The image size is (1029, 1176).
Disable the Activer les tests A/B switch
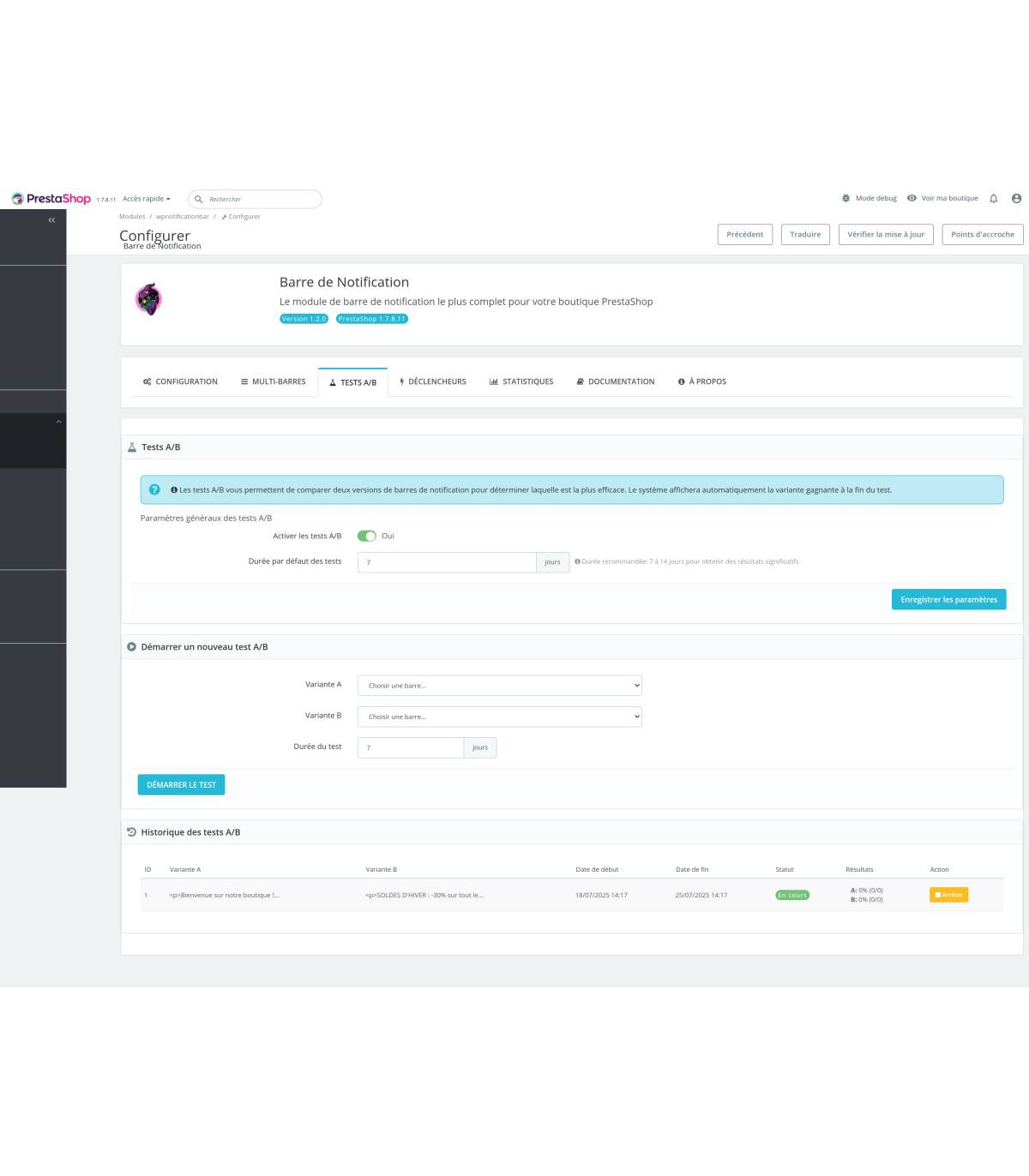[x=367, y=537]
